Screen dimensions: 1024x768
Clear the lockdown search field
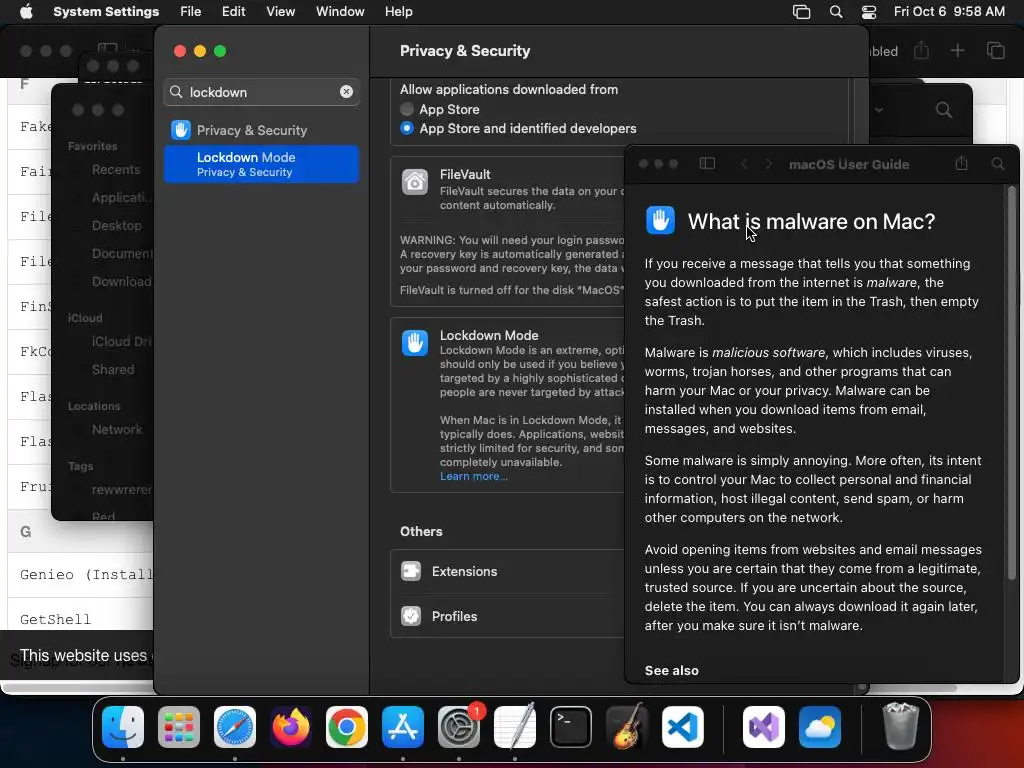pos(346,92)
